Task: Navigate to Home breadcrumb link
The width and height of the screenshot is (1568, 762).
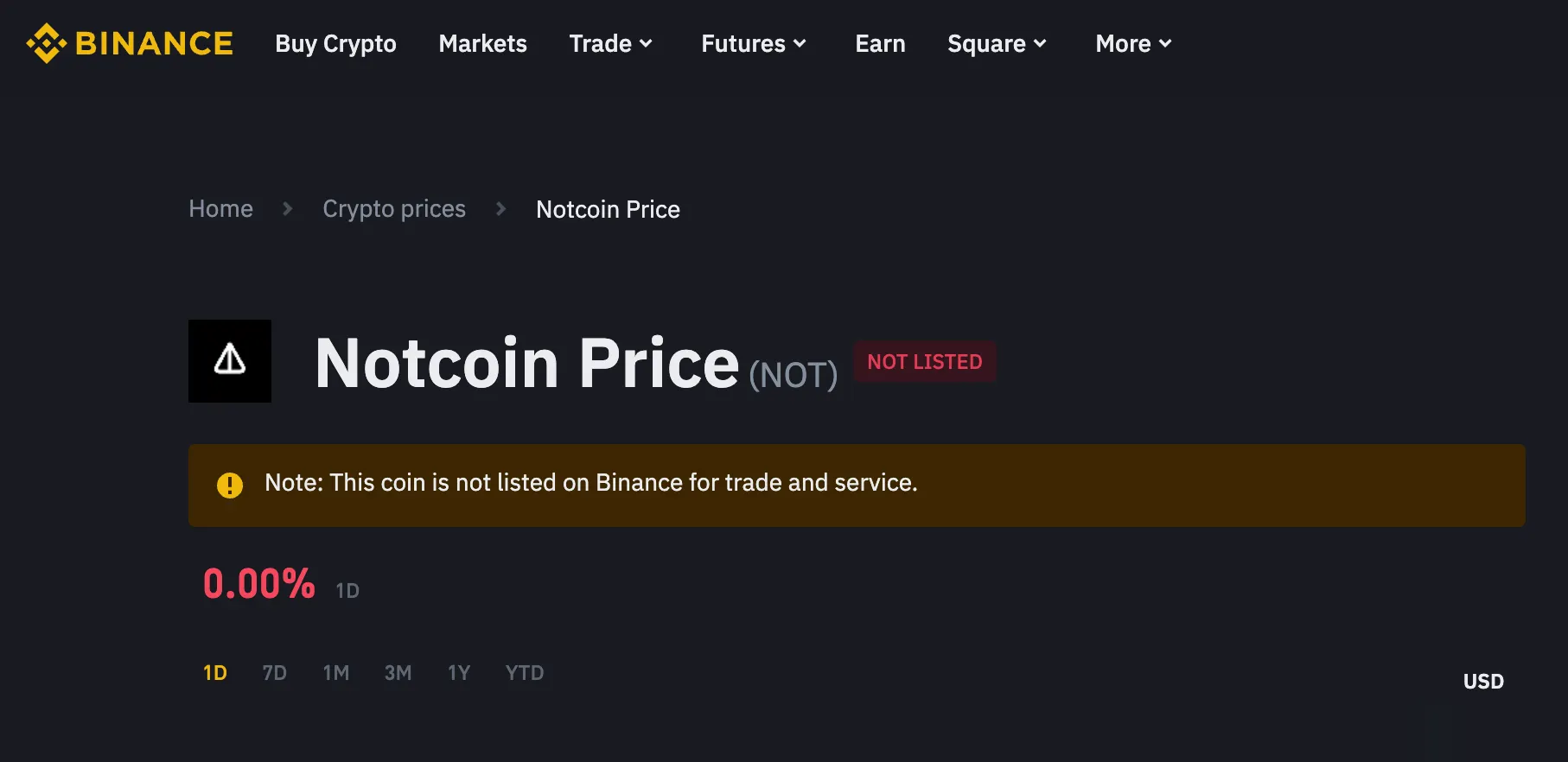Action: click(x=220, y=209)
